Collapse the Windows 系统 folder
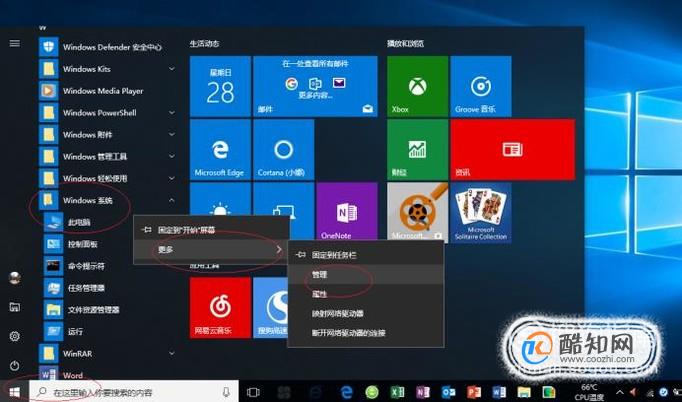The width and height of the screenshot is (682, 402). 171,200
